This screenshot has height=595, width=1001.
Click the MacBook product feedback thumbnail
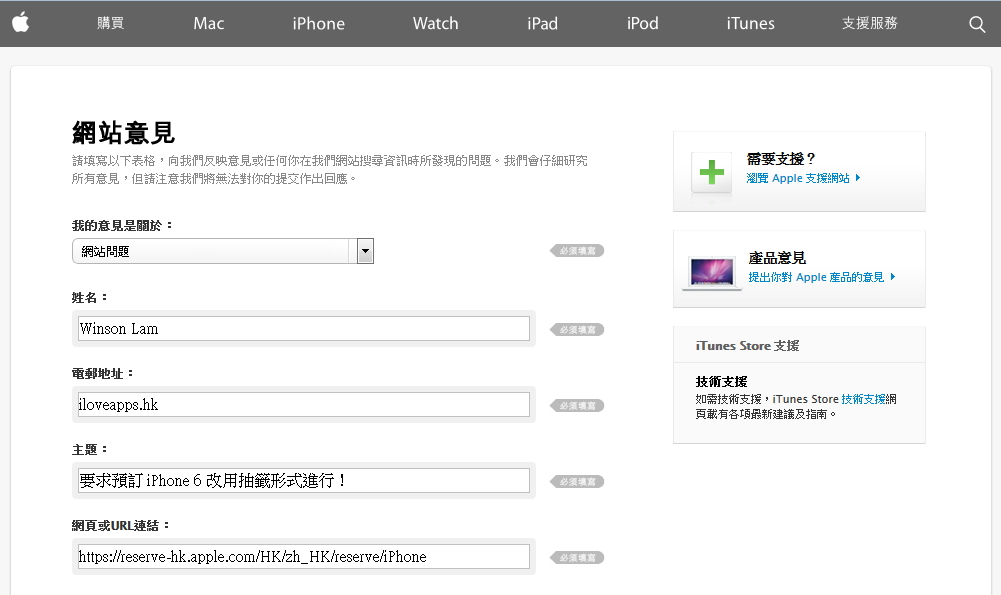coord(712,273)
